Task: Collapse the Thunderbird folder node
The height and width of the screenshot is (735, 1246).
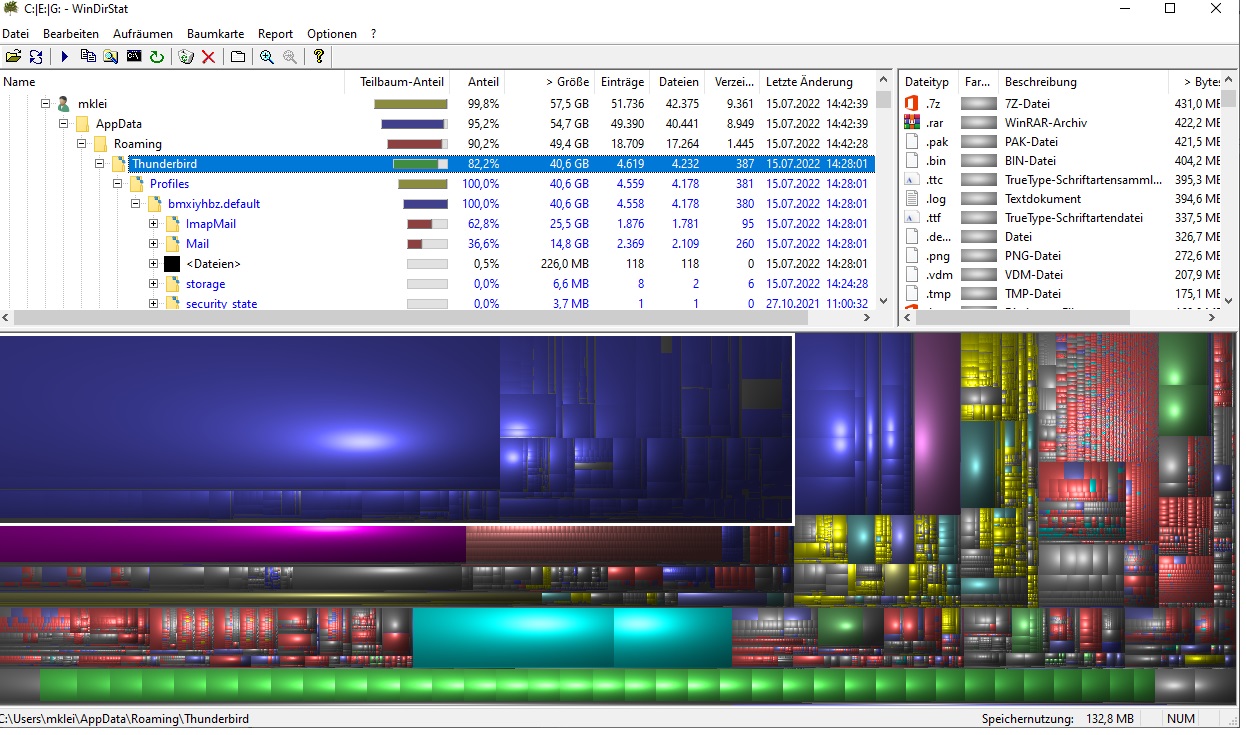Action: (x=99, y=164)
